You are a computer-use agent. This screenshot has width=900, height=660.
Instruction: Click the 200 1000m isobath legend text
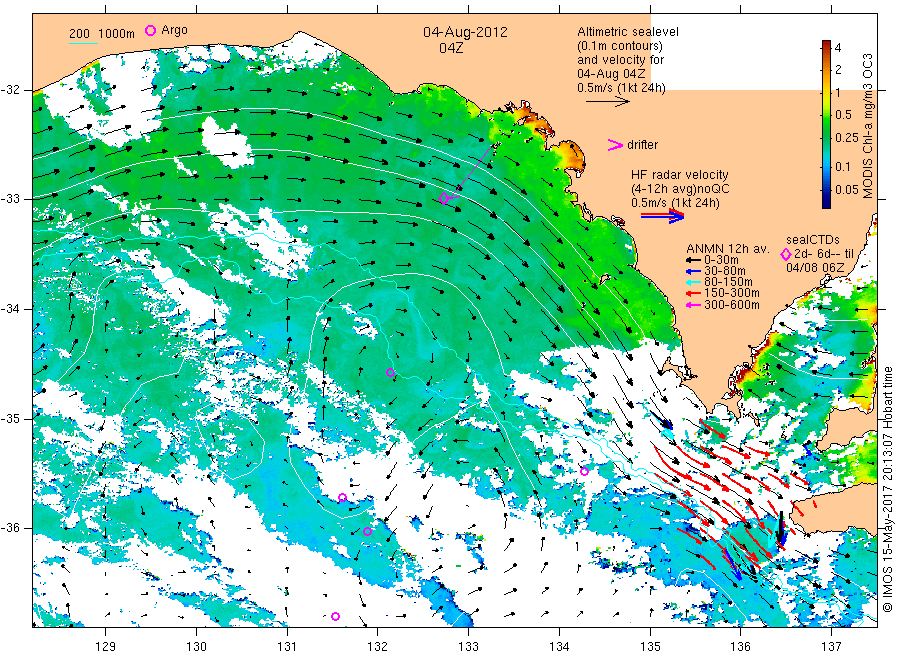(102, 34)
